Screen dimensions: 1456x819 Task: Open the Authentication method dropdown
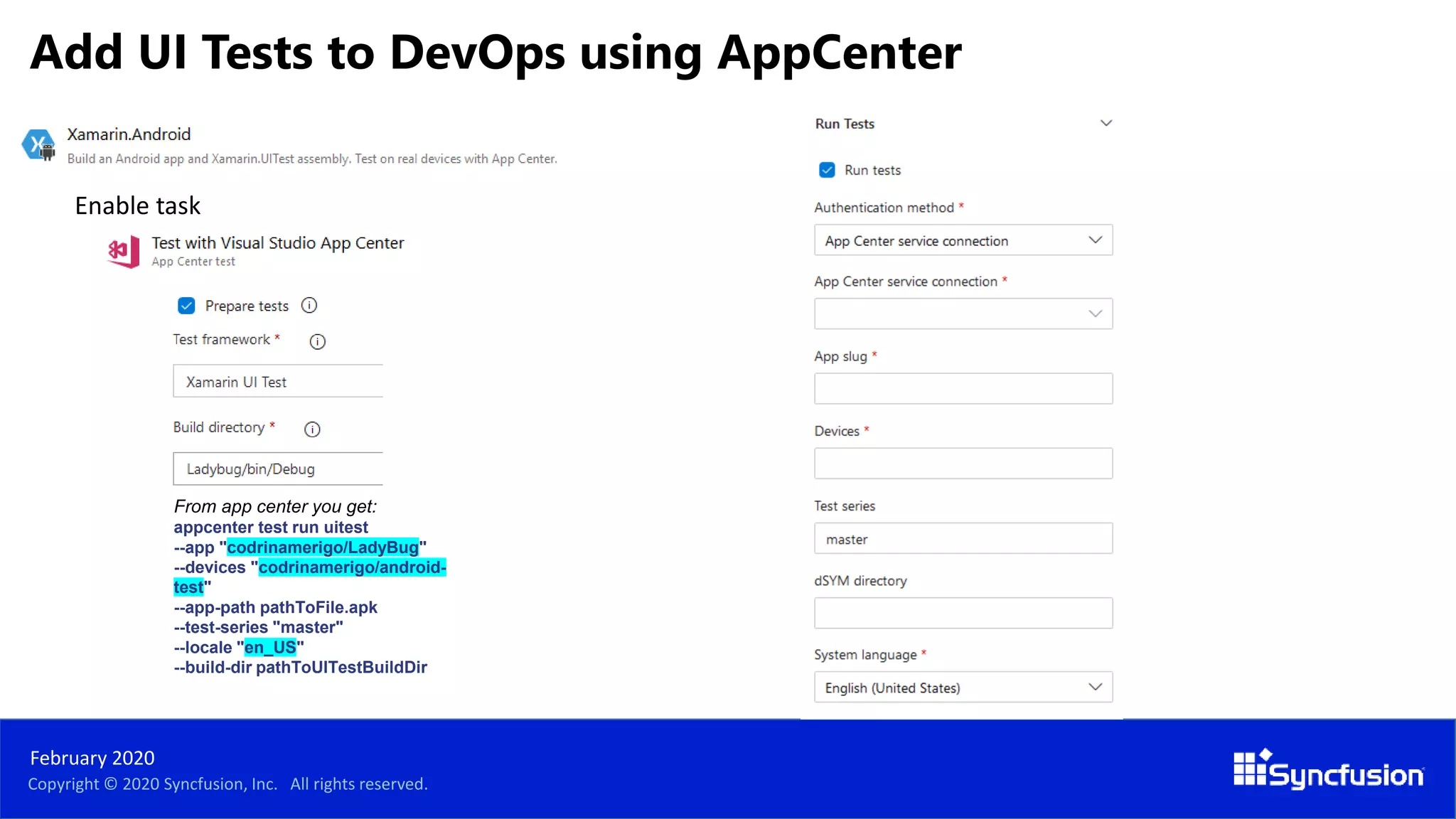point(963,241)
